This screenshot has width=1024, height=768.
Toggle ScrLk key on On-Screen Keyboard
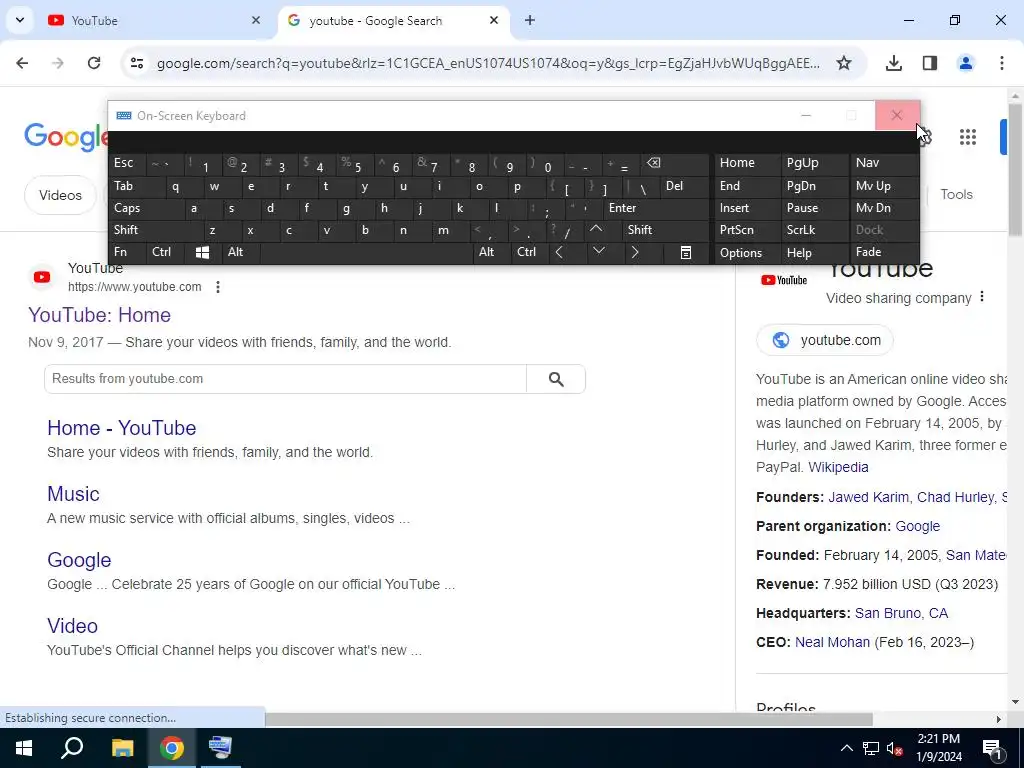(x=815, y=230)
